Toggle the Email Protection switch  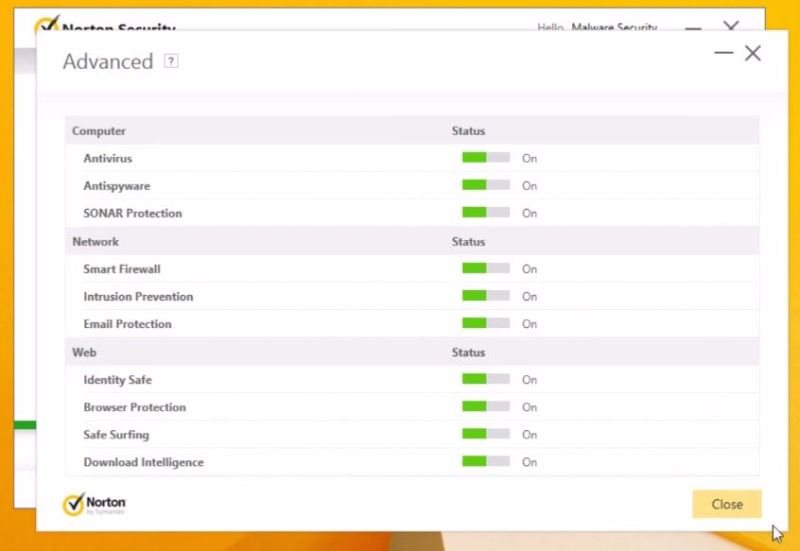[485, 324]
